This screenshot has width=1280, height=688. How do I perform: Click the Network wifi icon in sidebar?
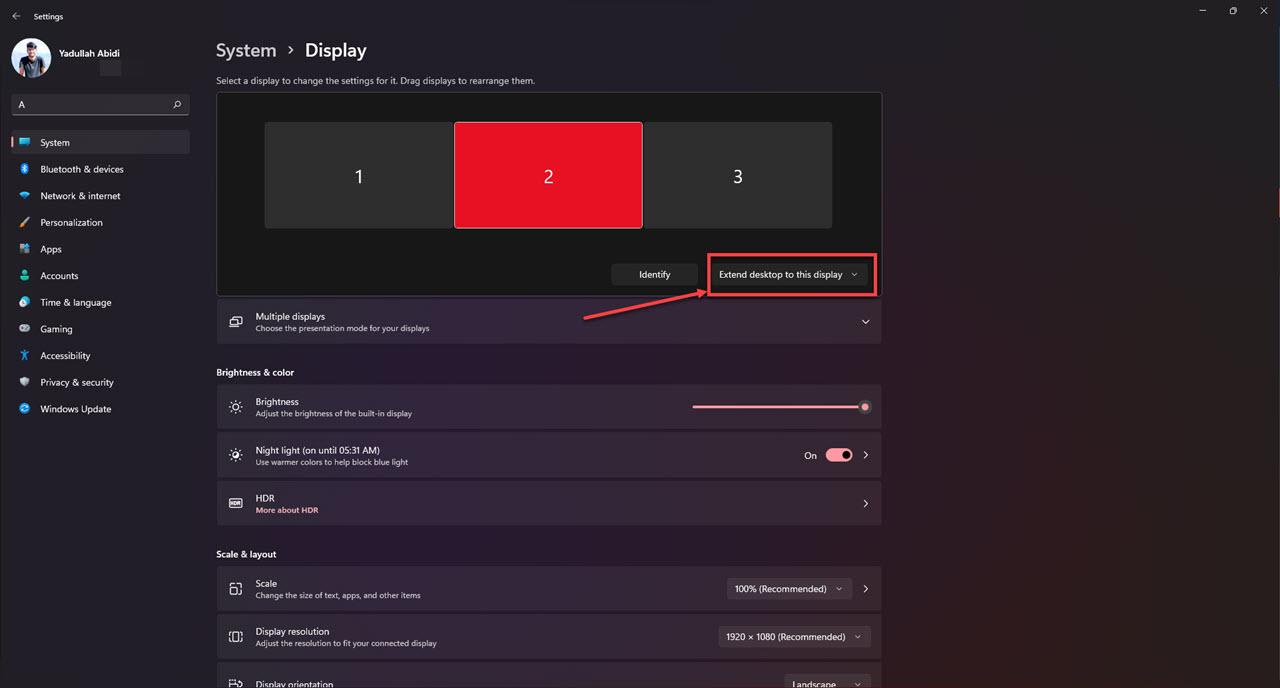[25, 196]
